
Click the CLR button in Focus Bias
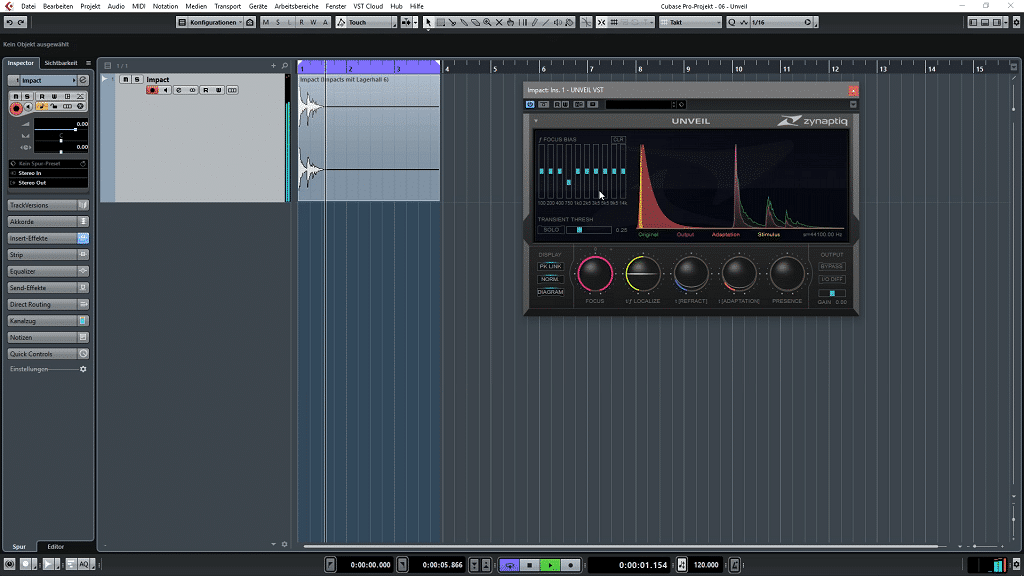(x=618, y=140)
